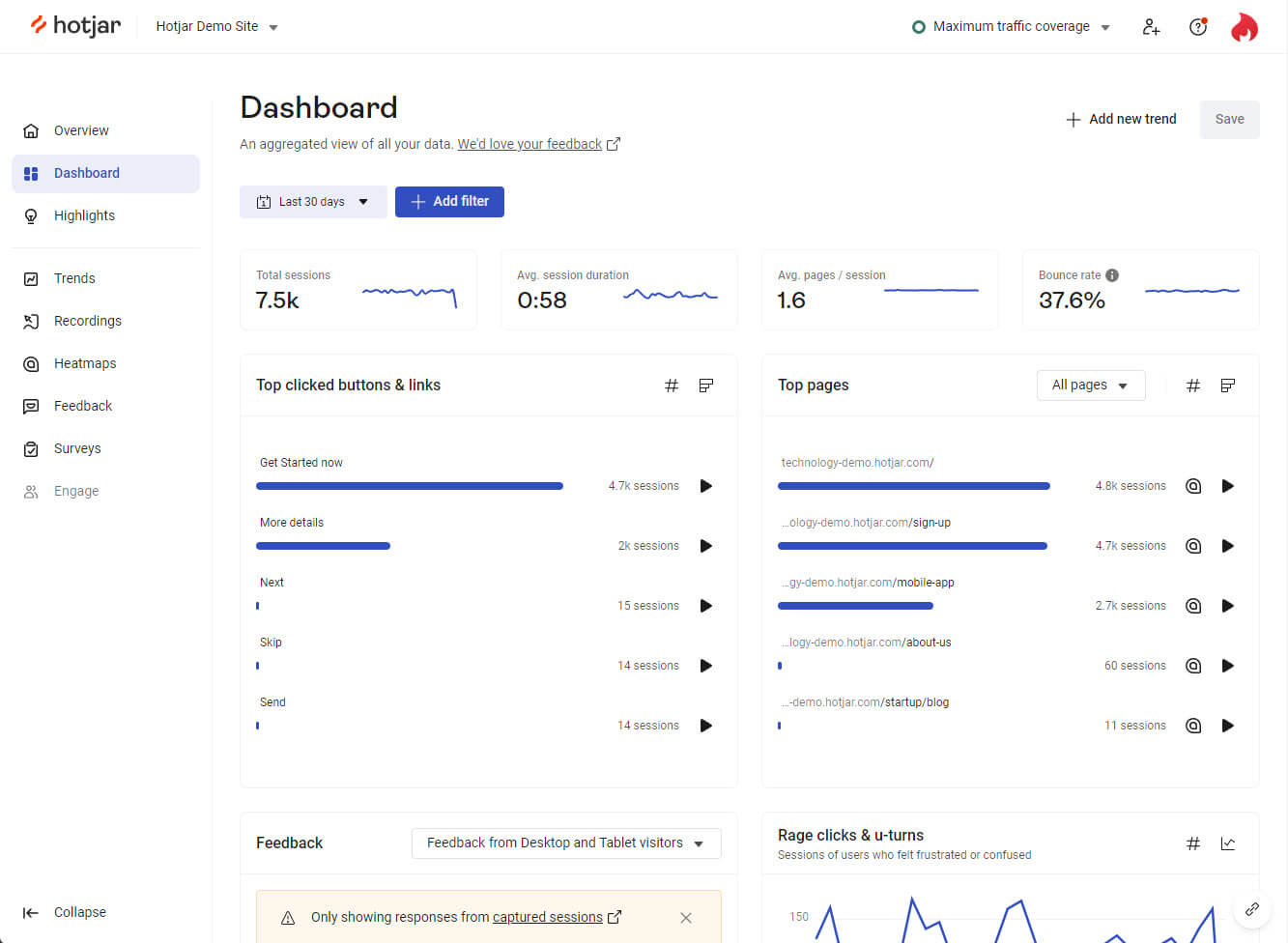Open heatmap for the mobile-app page
This screenshot has width=1288, height=943.
(x=1193, y=606)
